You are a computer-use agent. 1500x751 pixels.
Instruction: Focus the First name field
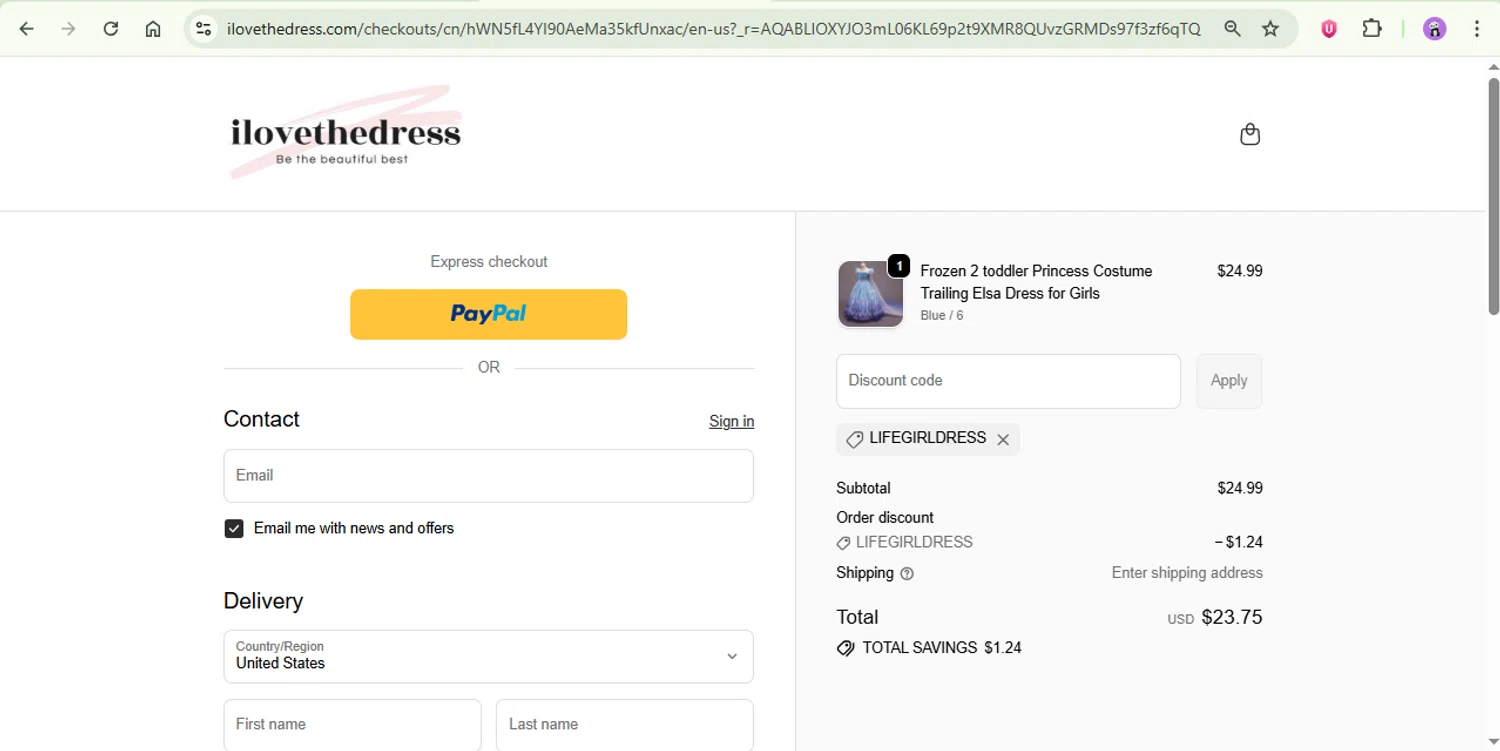pyautogui.click(x=352, y=725)
